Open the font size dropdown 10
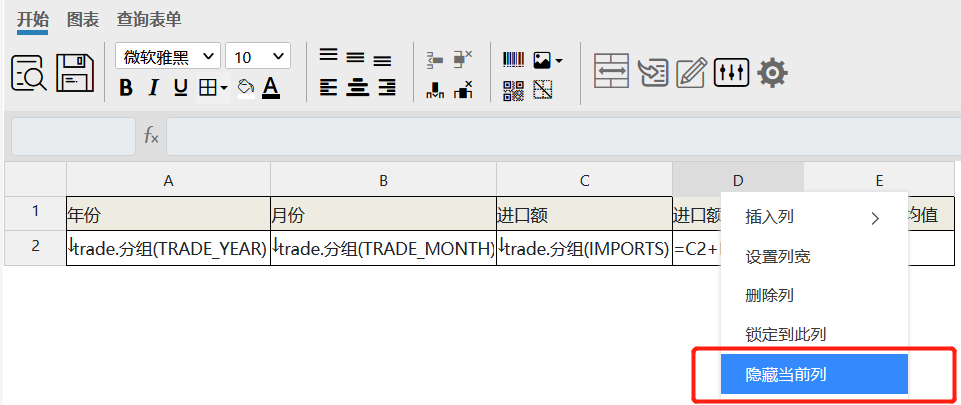This screenshot has height=405, width=961. pyautogui.click(x=258, y=57)
